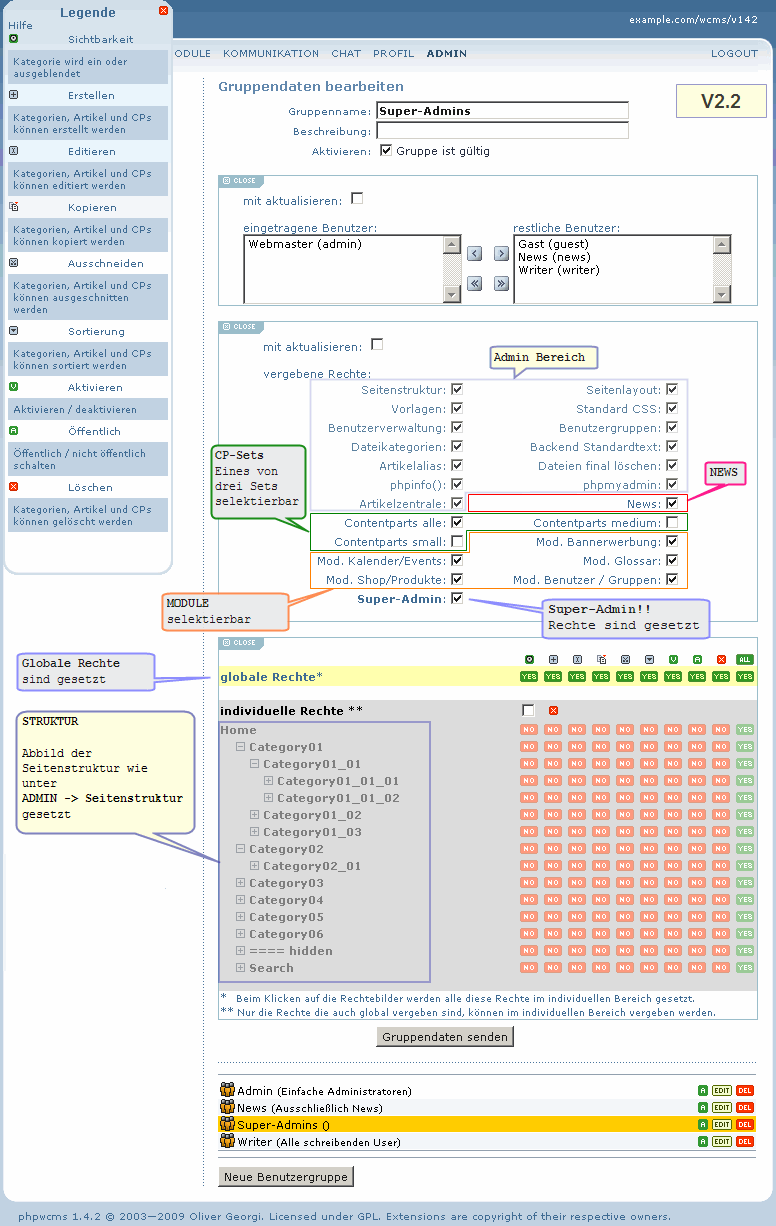Click DEL icon for the News group

[745, 1108]
